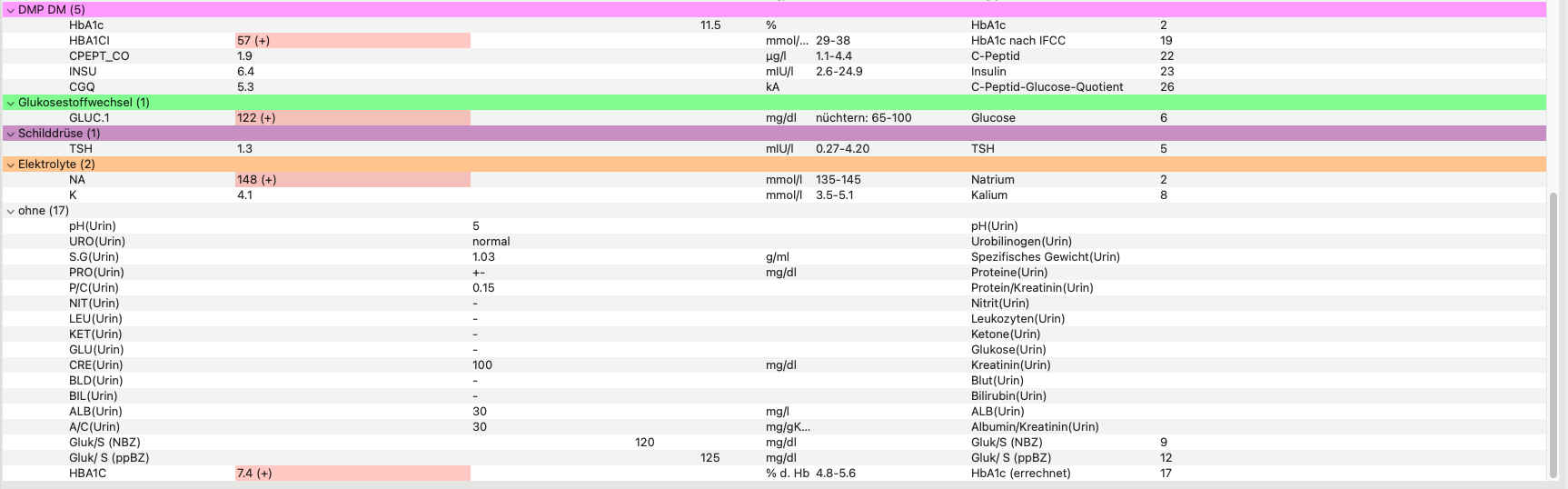Image resolution: width=1568 pixels, height=489 pixels.
Task: Select the CPEPT_CO C-Peptid row
Action: (773, 56)
